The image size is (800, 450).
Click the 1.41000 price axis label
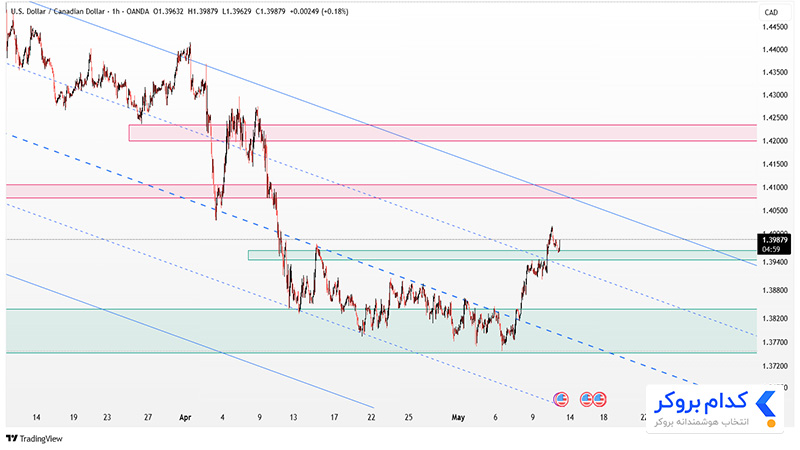pyautogui.click(x=774, y=187)
